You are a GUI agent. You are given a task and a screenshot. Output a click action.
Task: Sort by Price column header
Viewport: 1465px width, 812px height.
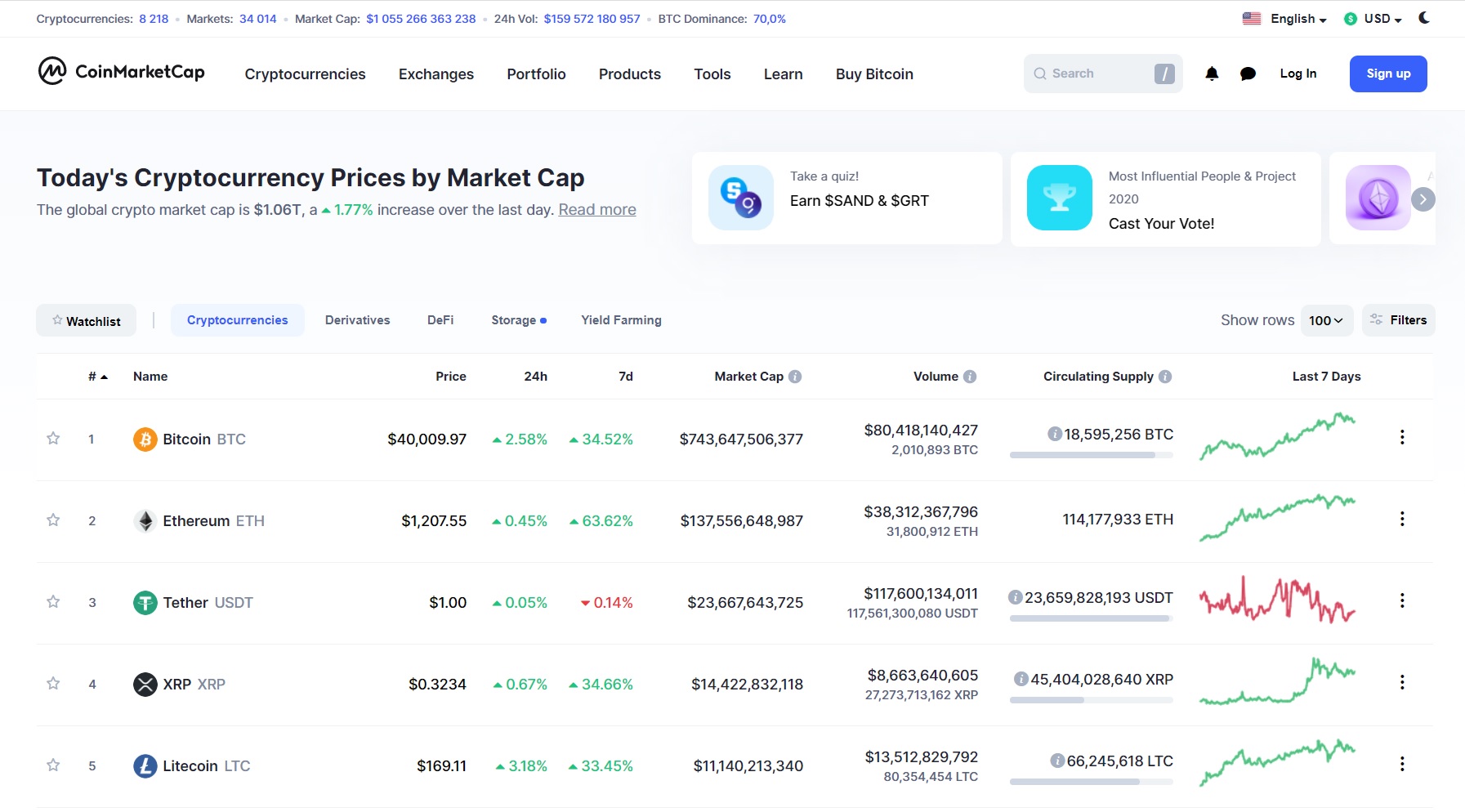point(451,377)
